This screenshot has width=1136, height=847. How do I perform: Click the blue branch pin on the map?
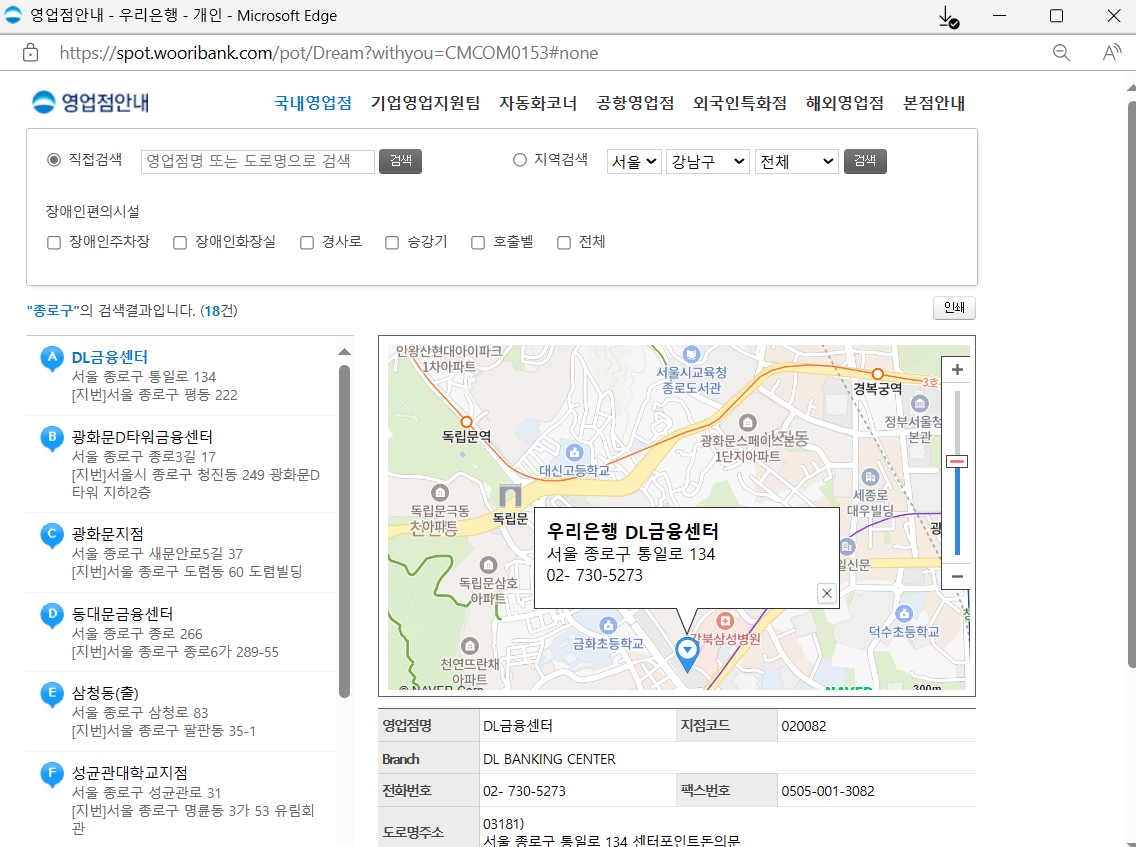click(687, 653)
